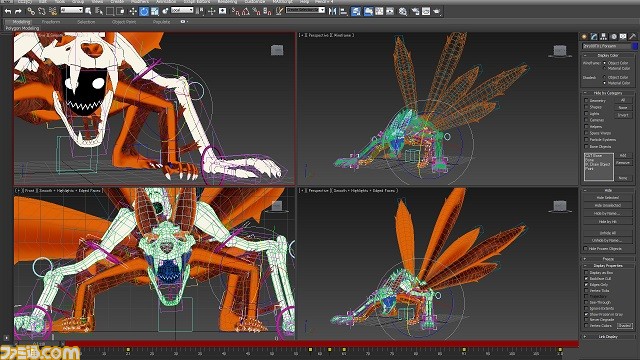
Task: Enable the Bone Objects hide checkbox
Action: (x=586, y=146)
